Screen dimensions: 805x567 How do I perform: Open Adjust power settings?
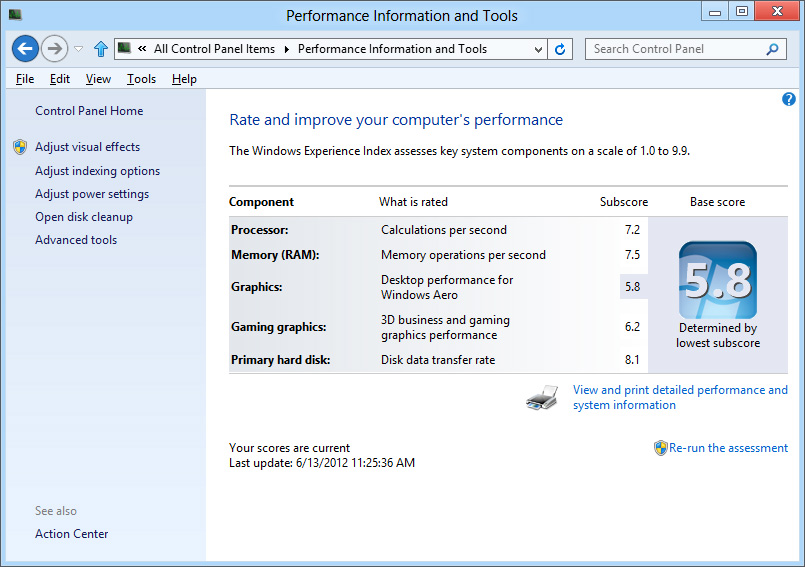[92, 194]
